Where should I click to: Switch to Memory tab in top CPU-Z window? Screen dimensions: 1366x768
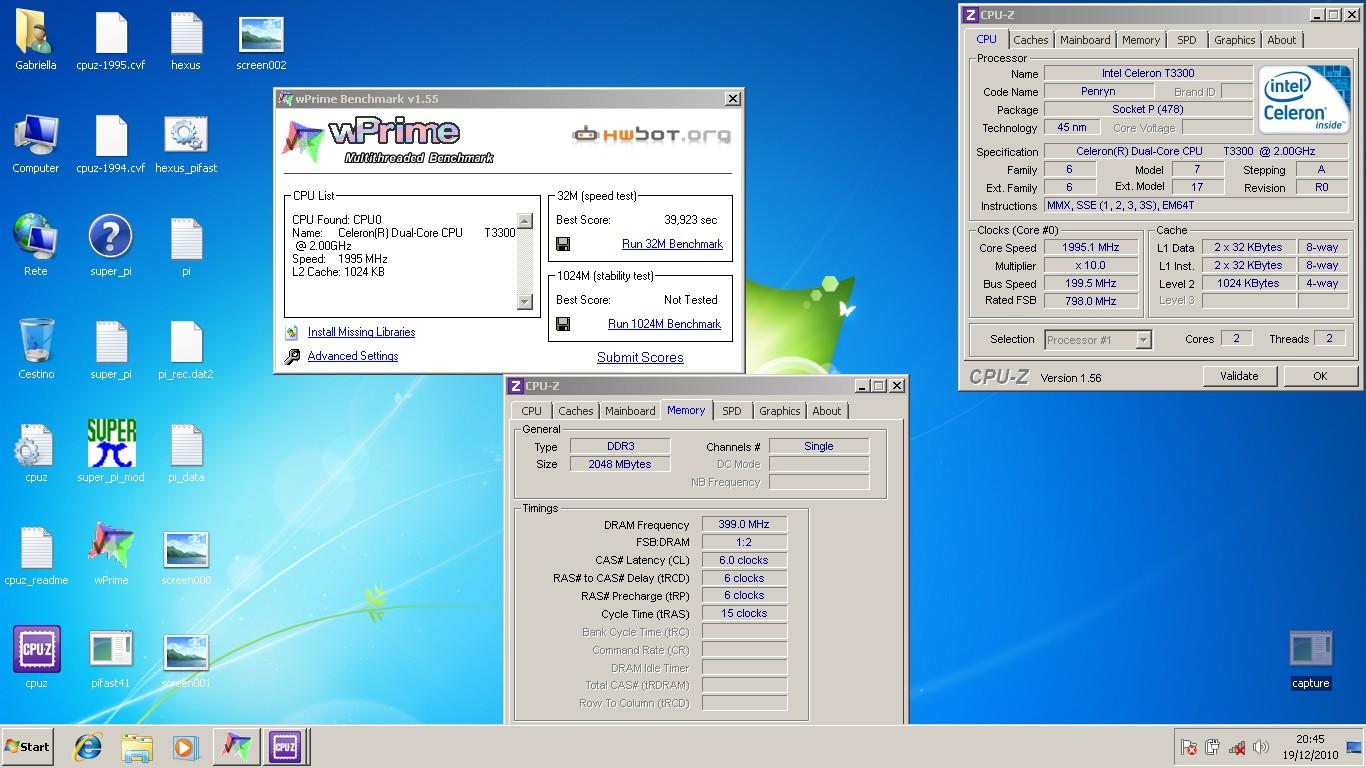[1141, 40]
